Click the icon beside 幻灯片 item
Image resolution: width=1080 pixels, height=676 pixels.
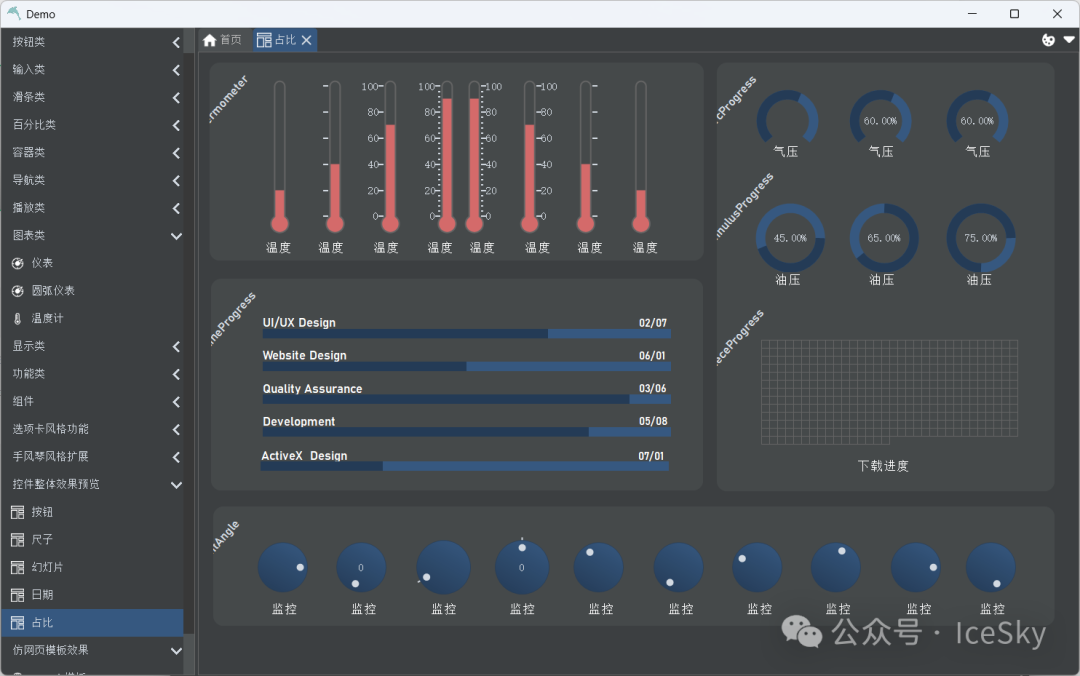[17, 567]
